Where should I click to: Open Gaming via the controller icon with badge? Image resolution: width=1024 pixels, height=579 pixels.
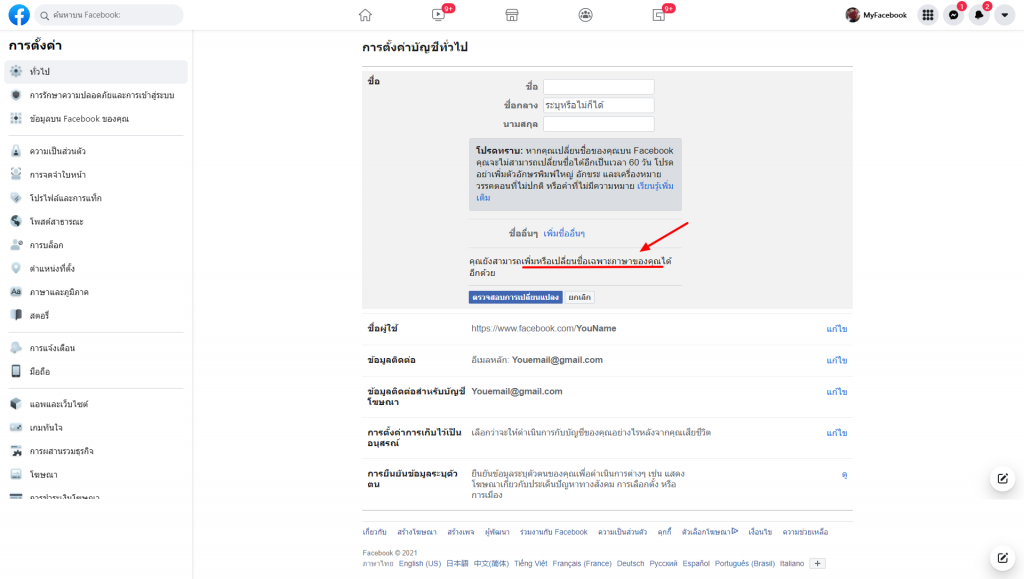coord(658,15)
